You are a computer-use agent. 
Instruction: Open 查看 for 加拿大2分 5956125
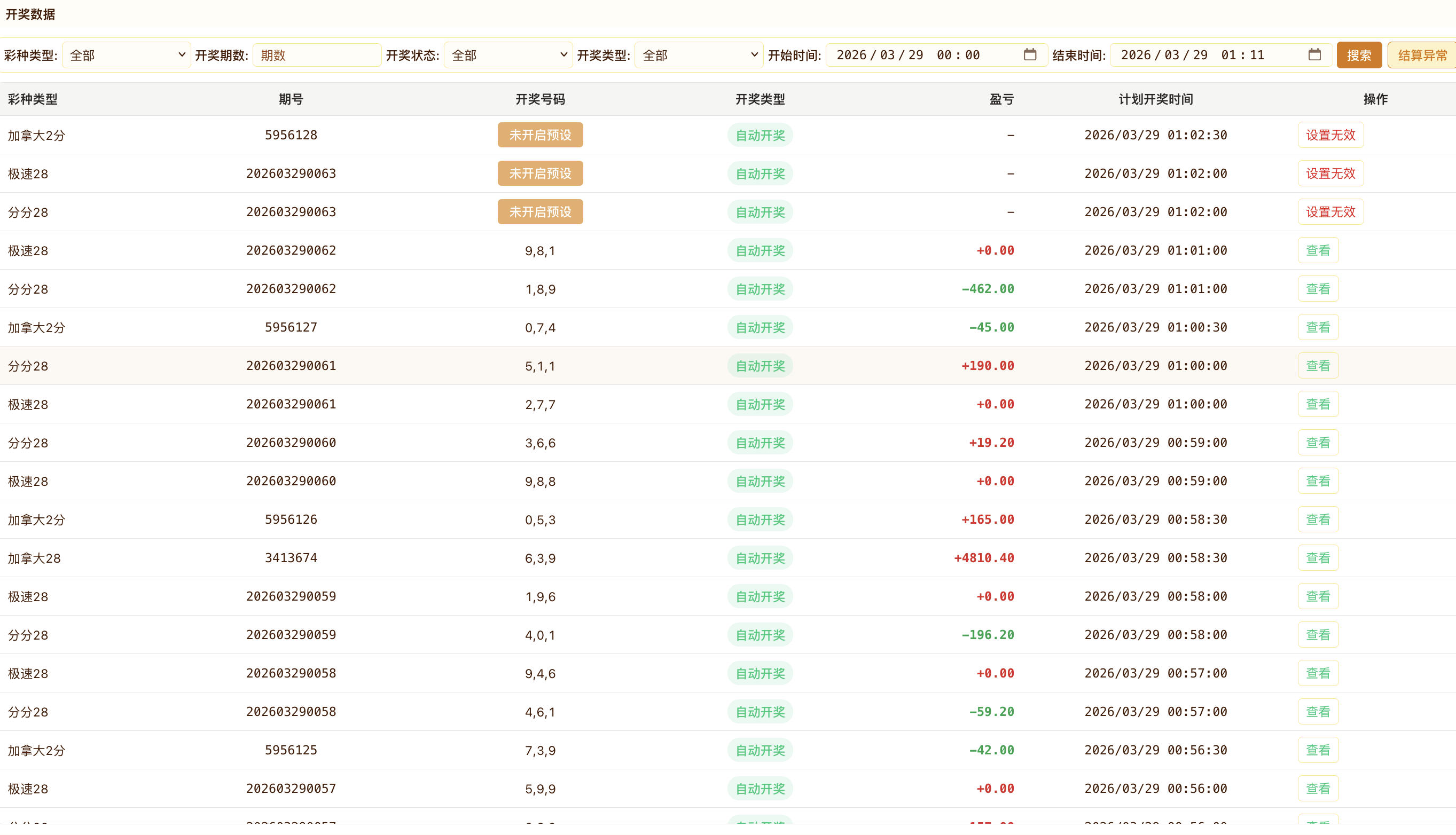point(1318,750)
